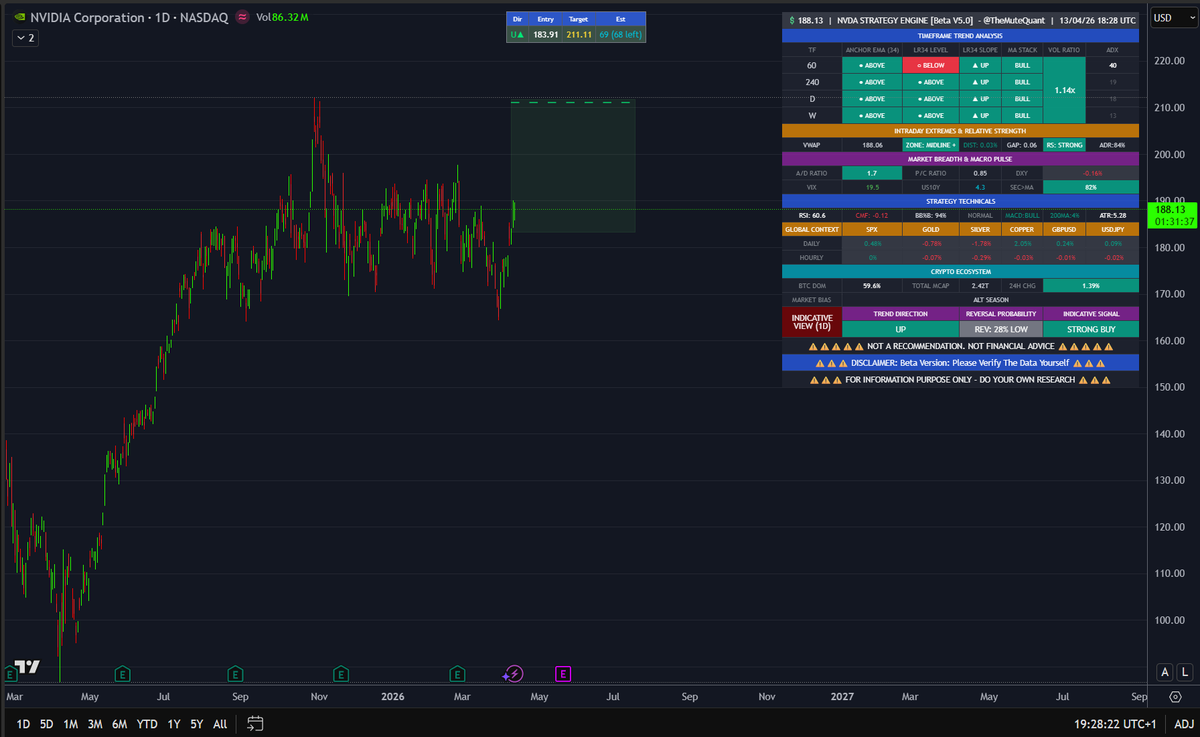Screen dimensions: 1200x737
Task: Click the NVIDIA Corporation symbol title
Action: [85, 17]
